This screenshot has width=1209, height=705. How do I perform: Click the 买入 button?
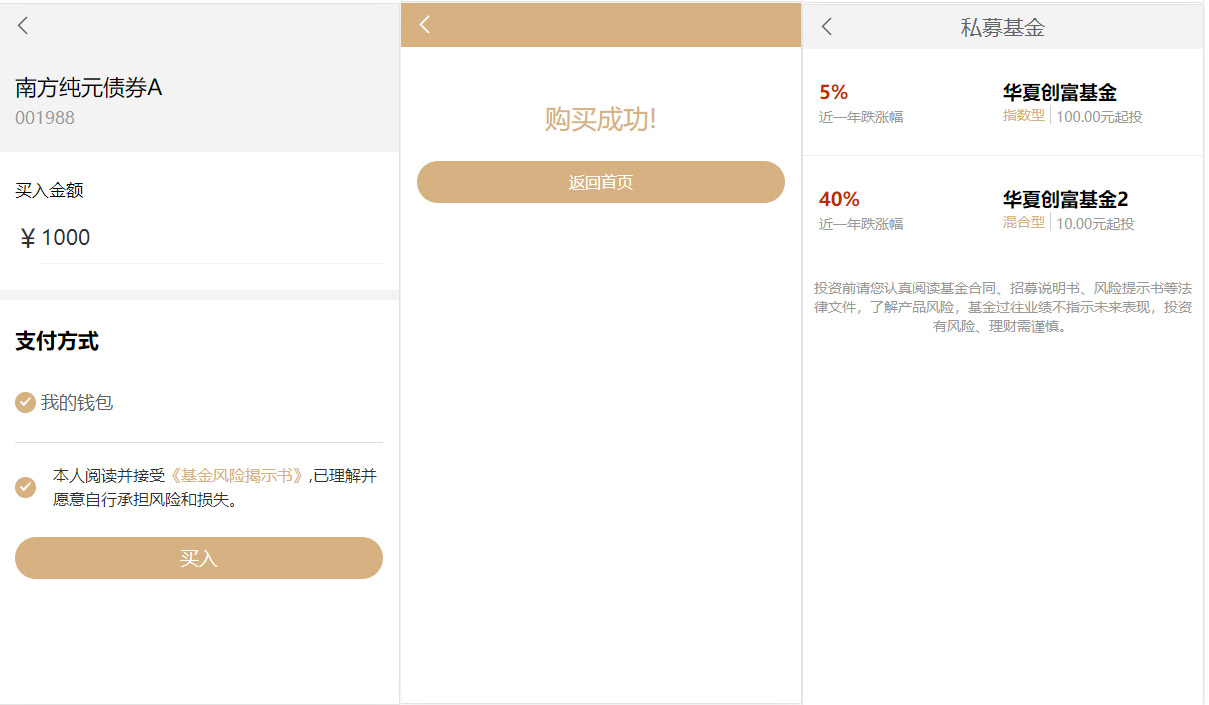pos(199,558)
